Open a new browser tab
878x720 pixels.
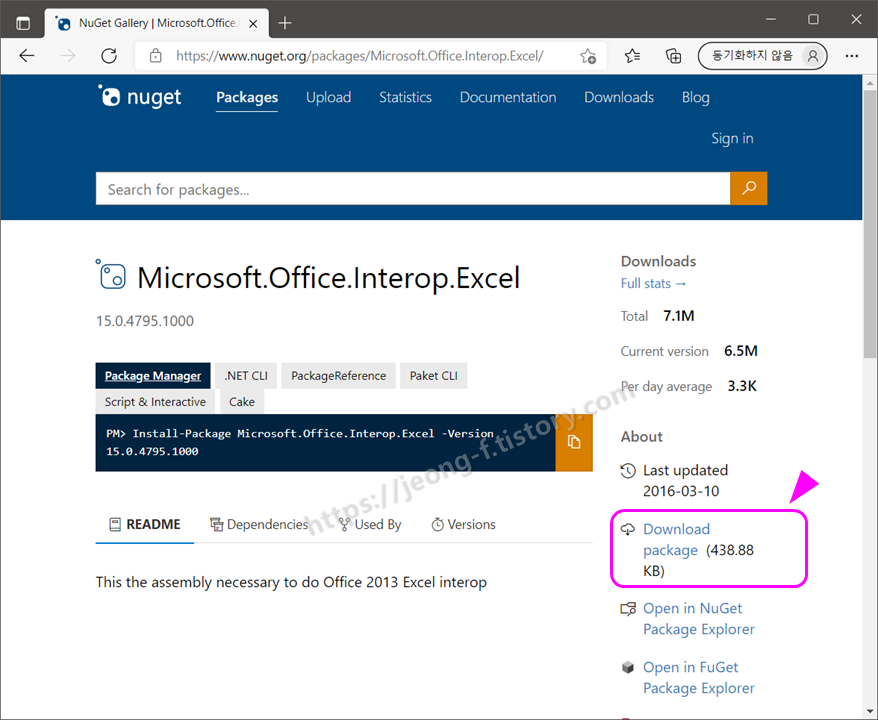click(x=285, y=23)
